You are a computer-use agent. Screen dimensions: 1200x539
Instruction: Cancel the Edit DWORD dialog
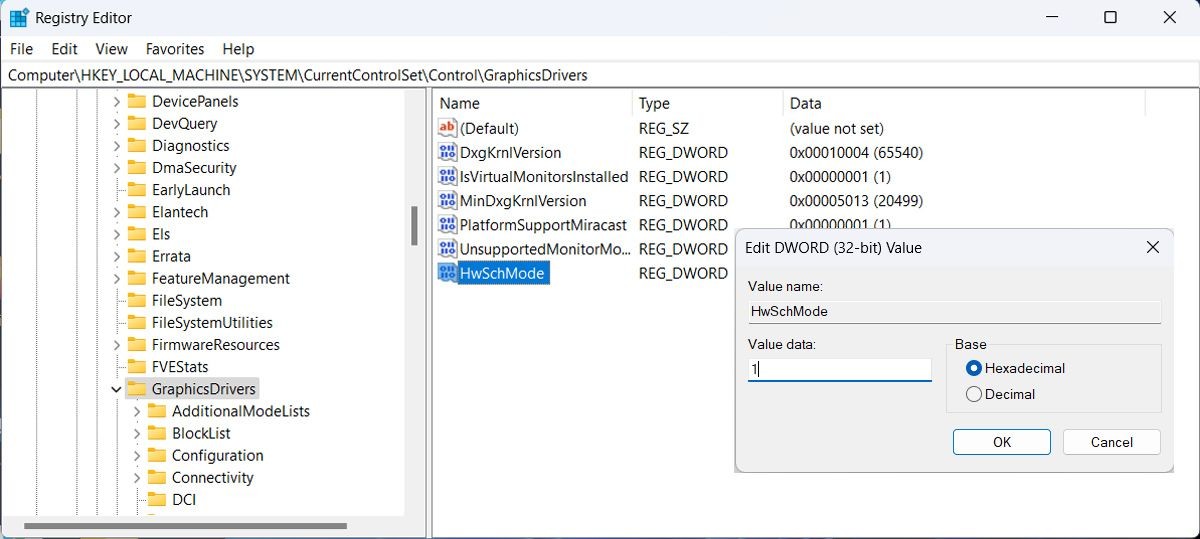coord(1112,442)
